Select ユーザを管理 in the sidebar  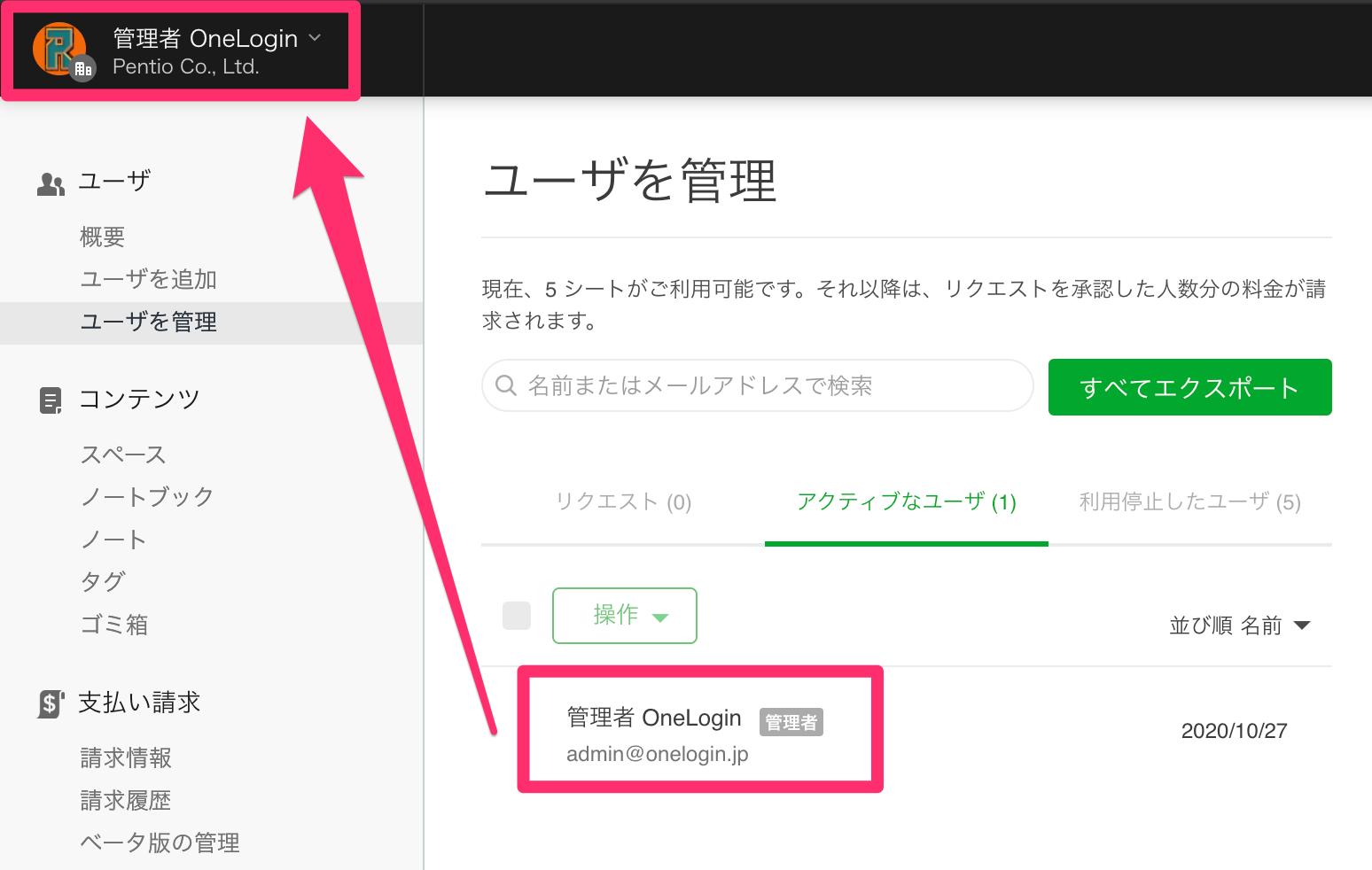pos(211,322)
